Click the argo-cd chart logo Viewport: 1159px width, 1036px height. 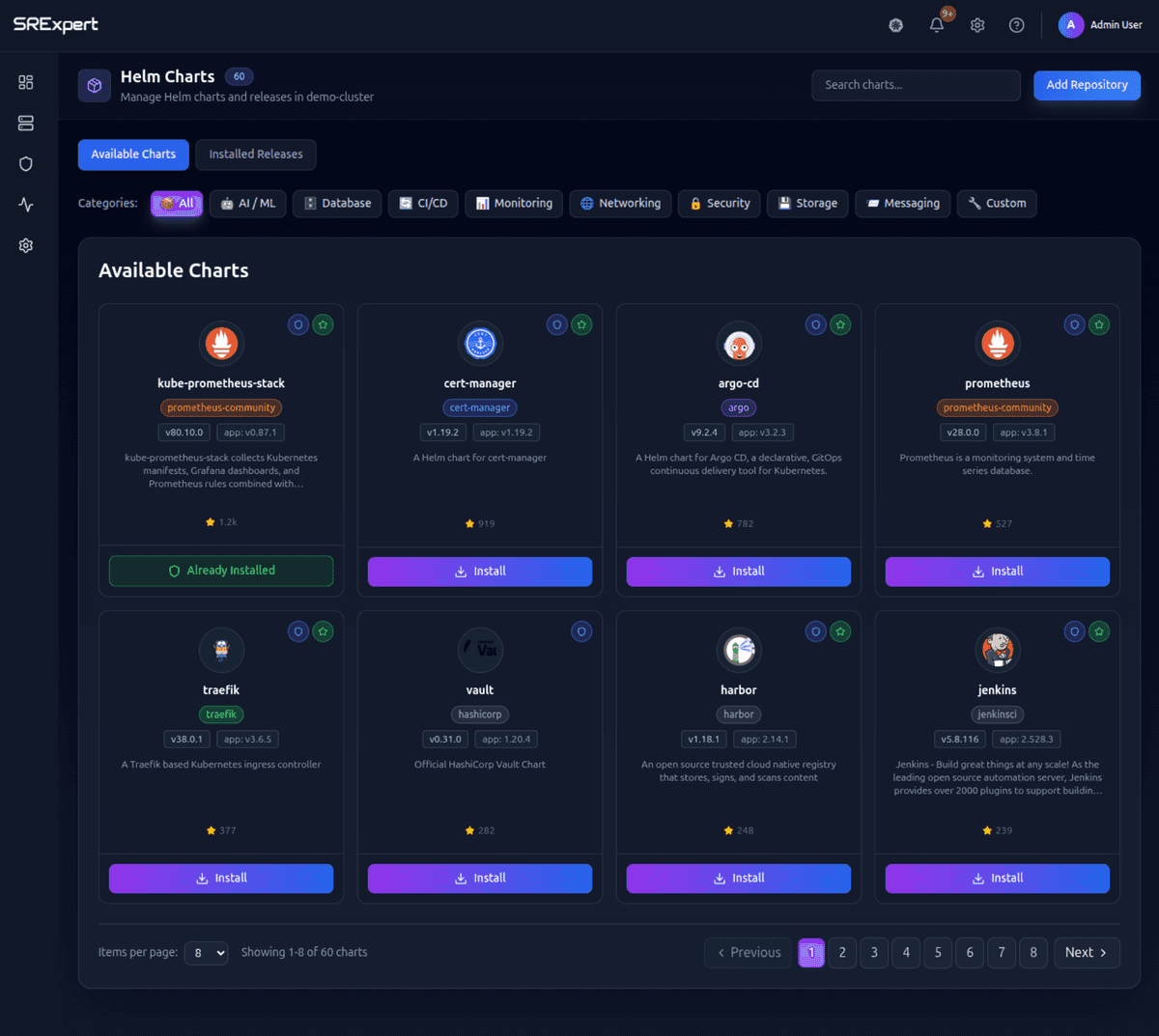738,343
